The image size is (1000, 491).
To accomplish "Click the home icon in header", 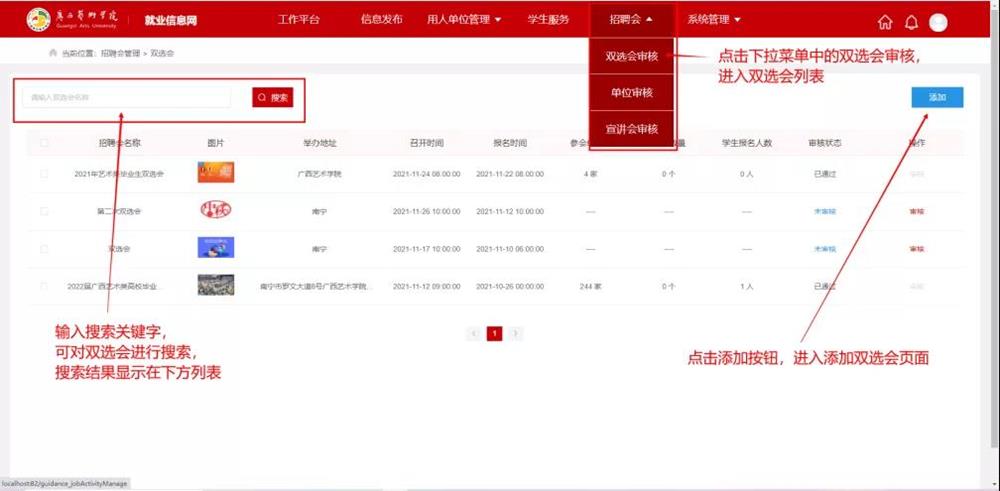I will [884, 22].
